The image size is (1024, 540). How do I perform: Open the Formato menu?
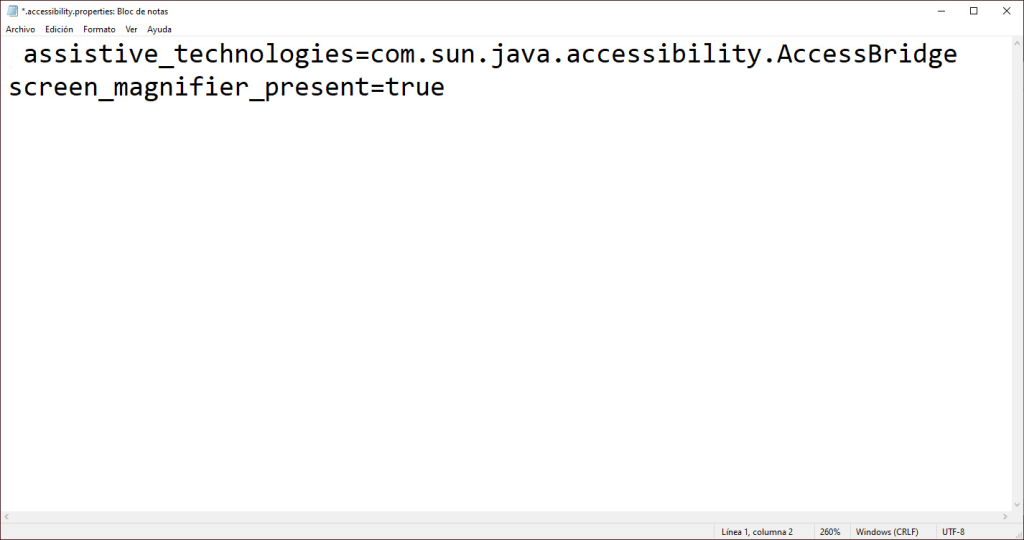[99, 30]
